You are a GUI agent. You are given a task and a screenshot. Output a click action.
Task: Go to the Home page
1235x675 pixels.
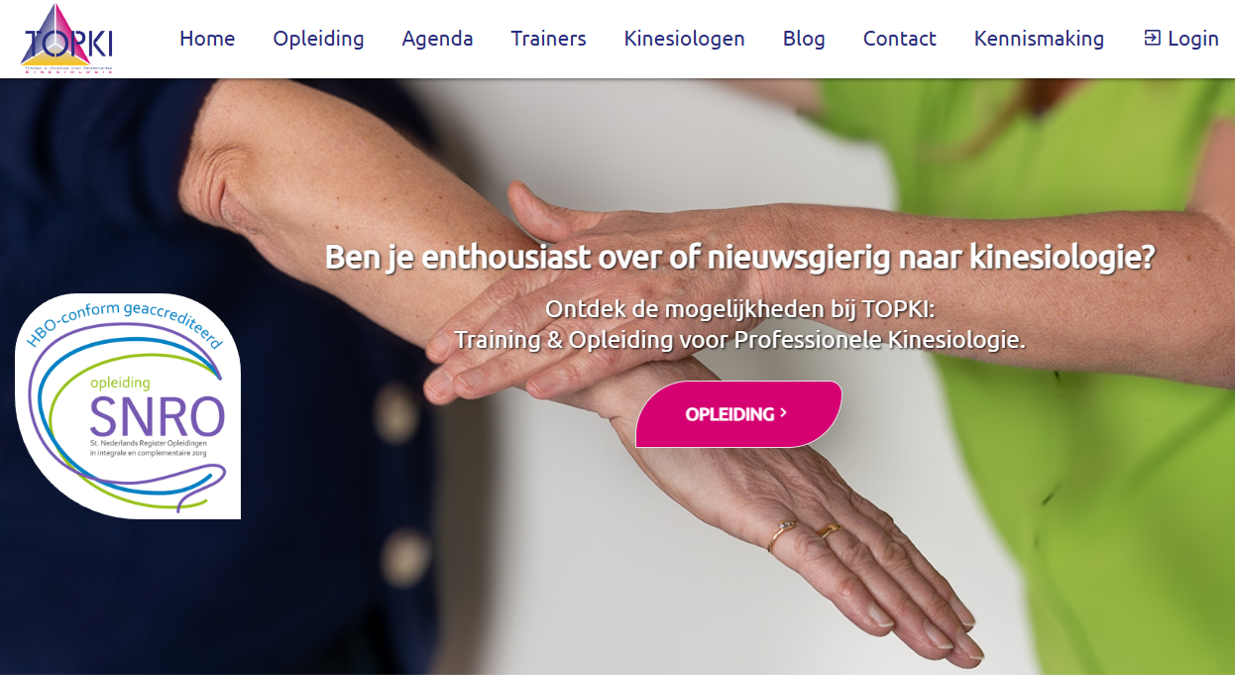click(207, 38)
